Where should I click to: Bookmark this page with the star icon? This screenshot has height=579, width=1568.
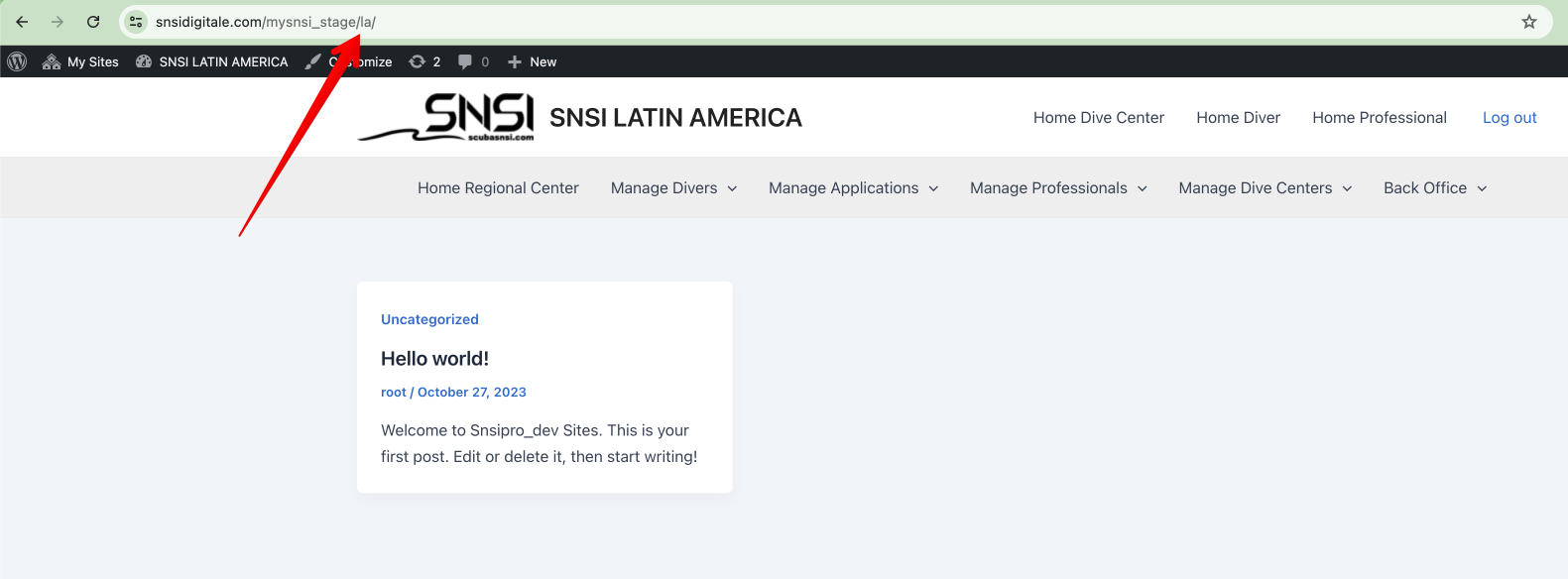click(x=1529, y=22)
